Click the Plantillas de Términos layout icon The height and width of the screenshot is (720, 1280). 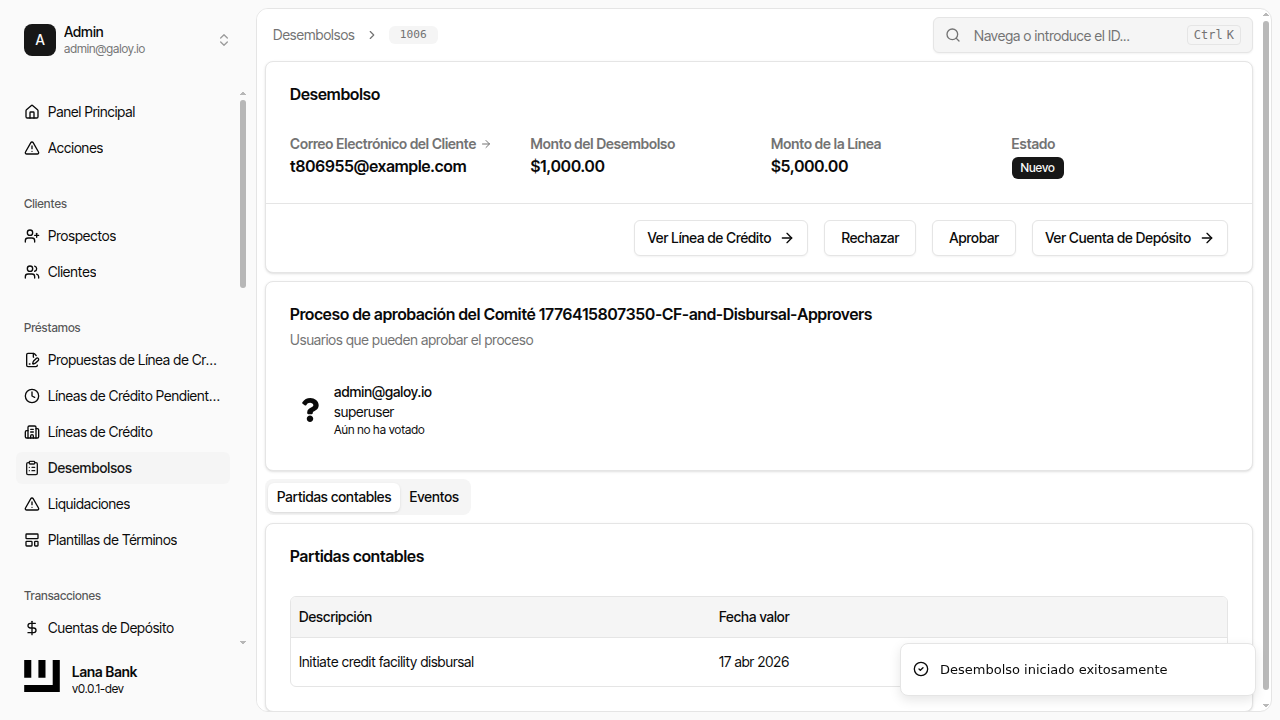[32, 540]
